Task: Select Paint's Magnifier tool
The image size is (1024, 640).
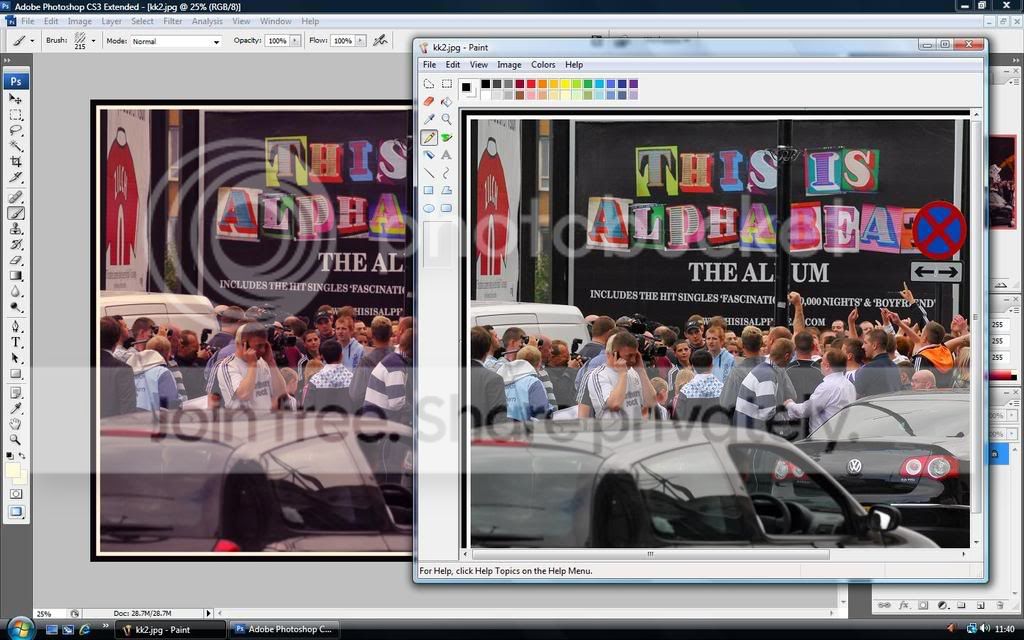Action: [445, 119]
